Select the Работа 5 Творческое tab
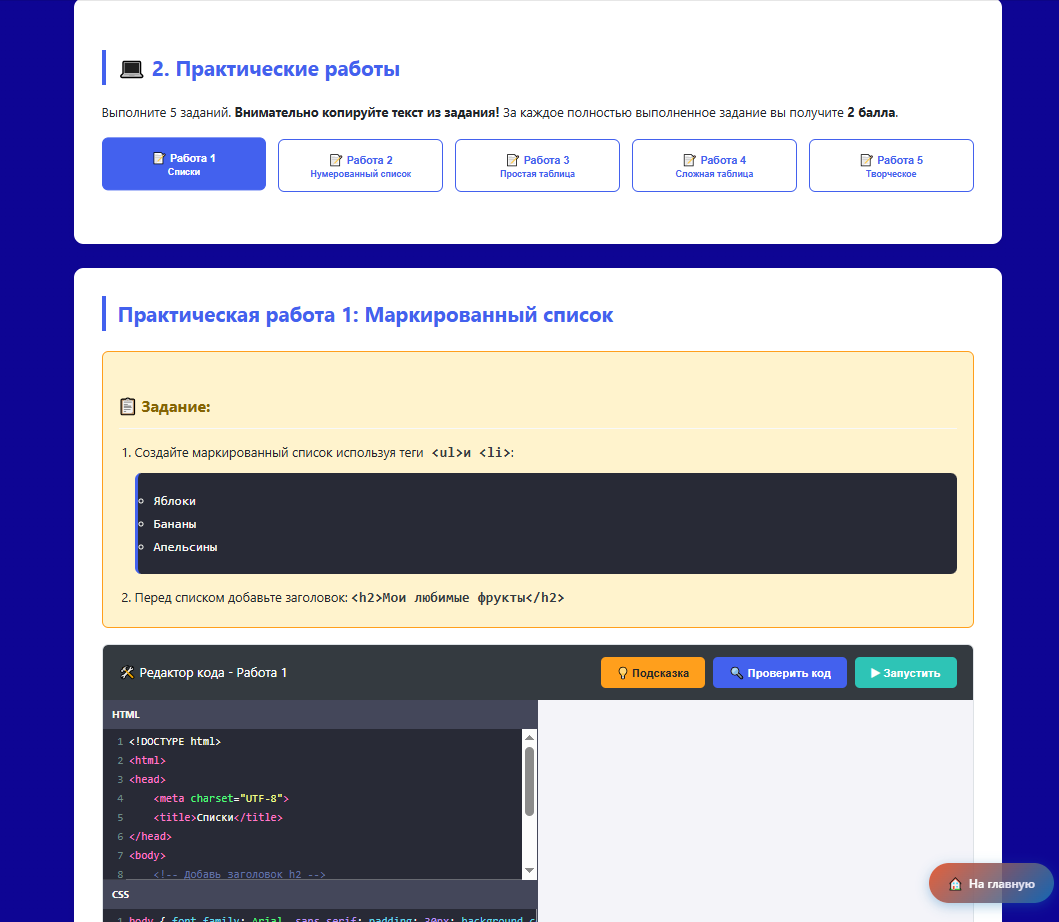Image resolution: width=1059 pixels, height=922 pixels. (892, 165)
